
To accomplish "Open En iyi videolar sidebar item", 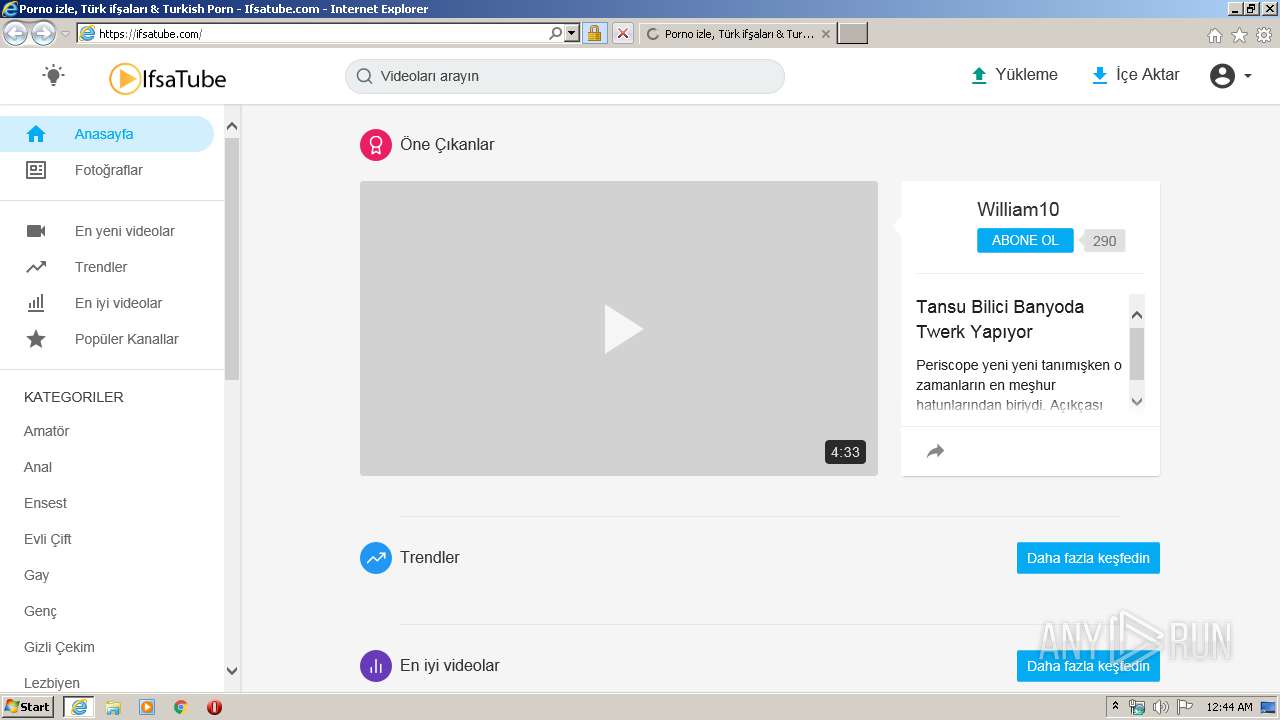I will click(x=118, y=303).
